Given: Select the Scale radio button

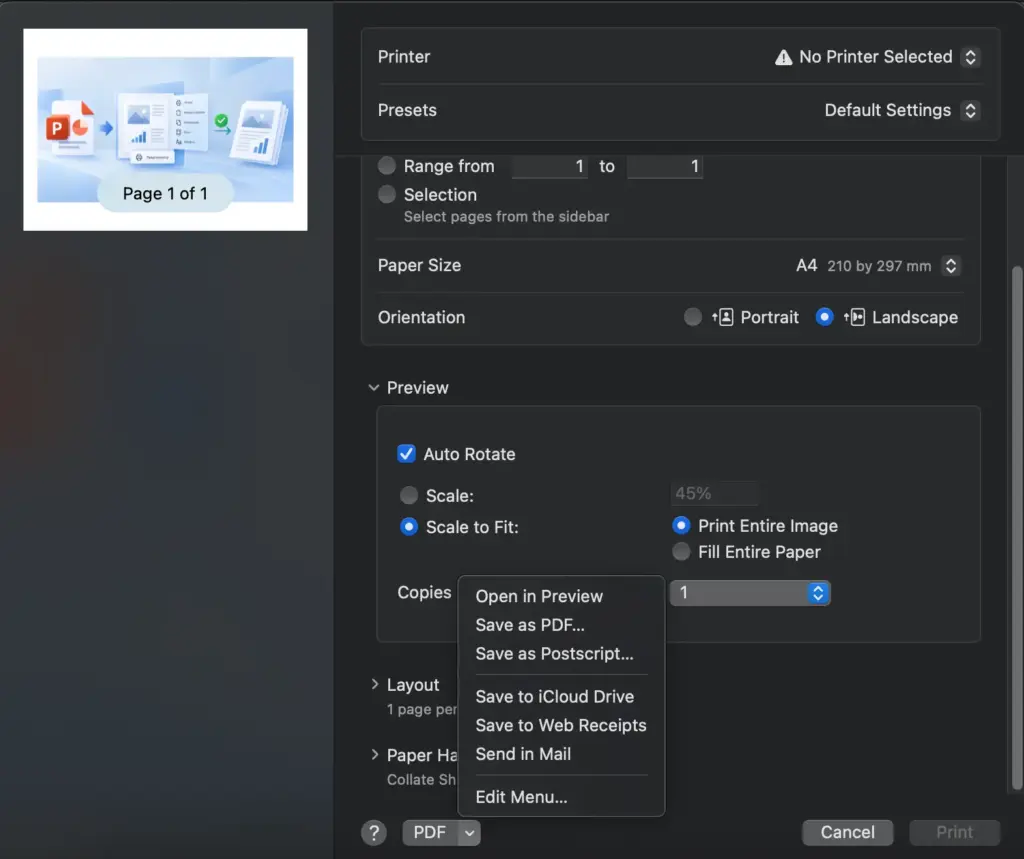Looking at the screenshot, I should (409, 496).
